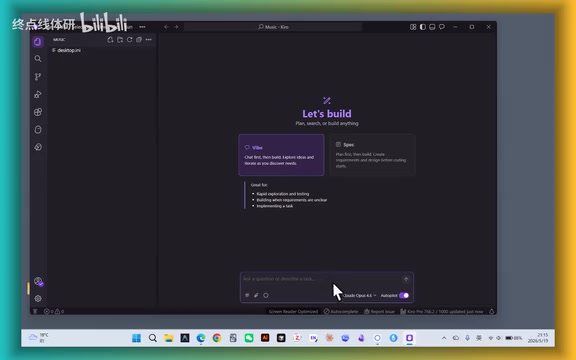Click the circle icon in chat toolbar
This screenshot has height=360, width=576.
click(266, 295)
